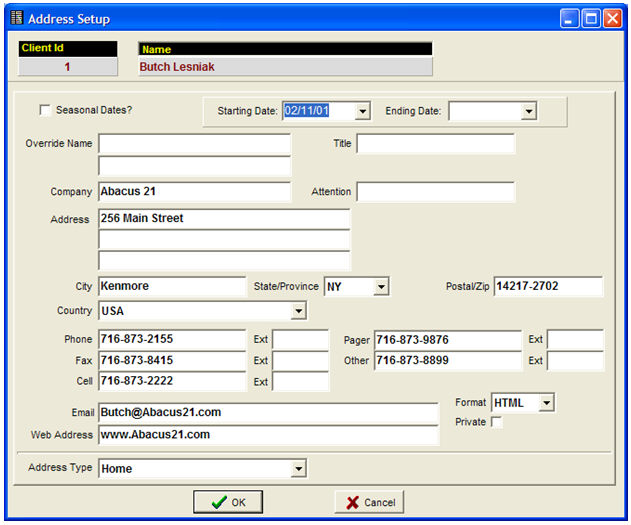This screenshot has height=525, width=631.
Task: Maximize the Address Setup window
Action: click(590, 18)
